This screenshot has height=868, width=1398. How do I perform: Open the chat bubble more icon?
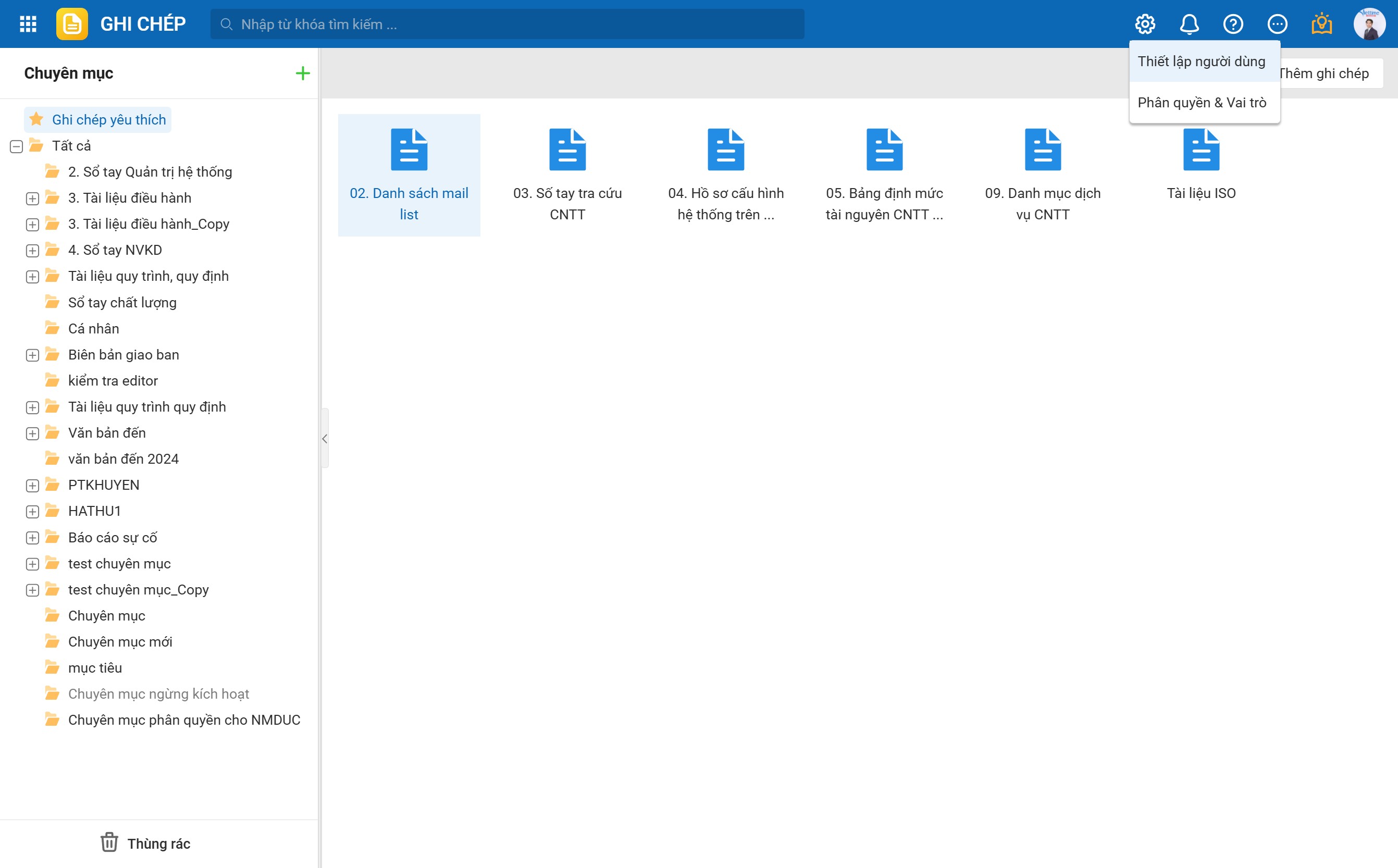click(1278, 24)
